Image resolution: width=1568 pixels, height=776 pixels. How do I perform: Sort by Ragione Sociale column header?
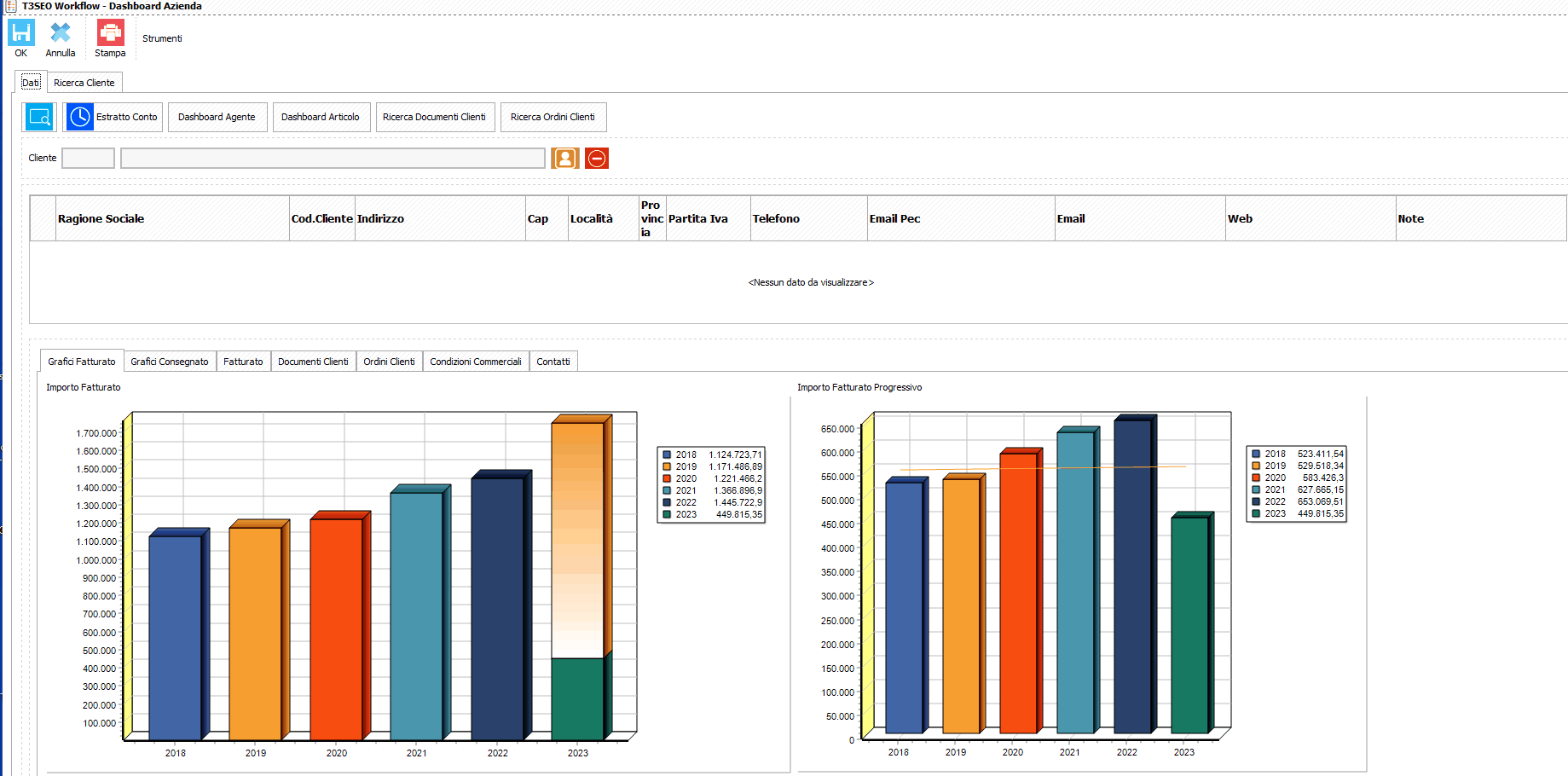pos(172,218)
